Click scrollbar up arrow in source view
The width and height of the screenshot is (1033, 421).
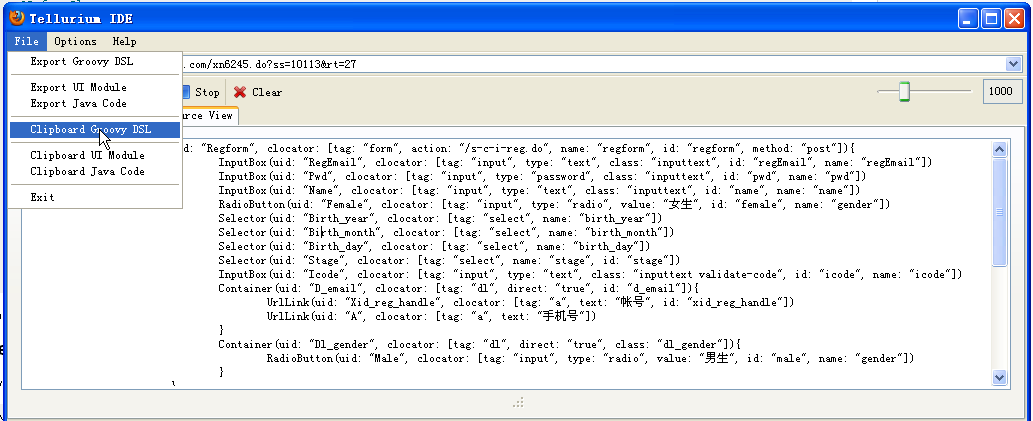tap(999, 150)
